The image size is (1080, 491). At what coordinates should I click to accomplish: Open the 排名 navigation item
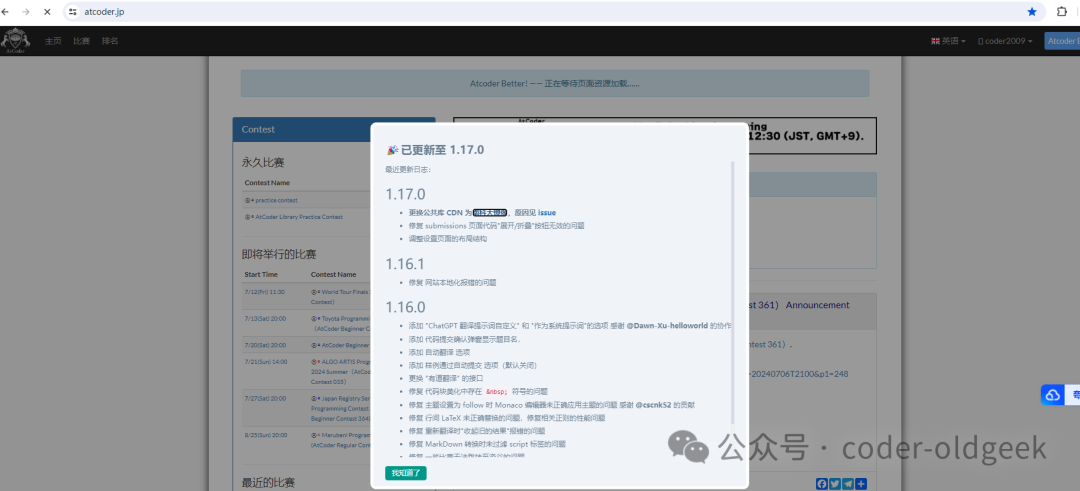click(x=110, y=41)
